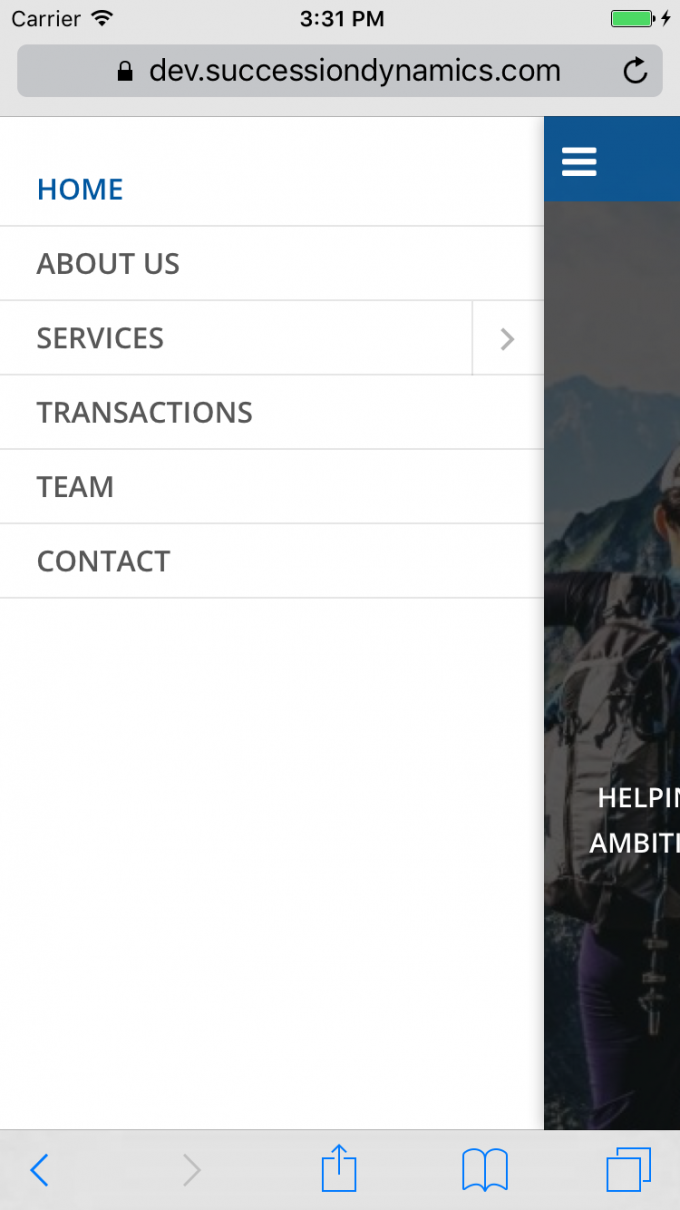
Task: Open the Bookmarks book icon
Action: 485,1169
